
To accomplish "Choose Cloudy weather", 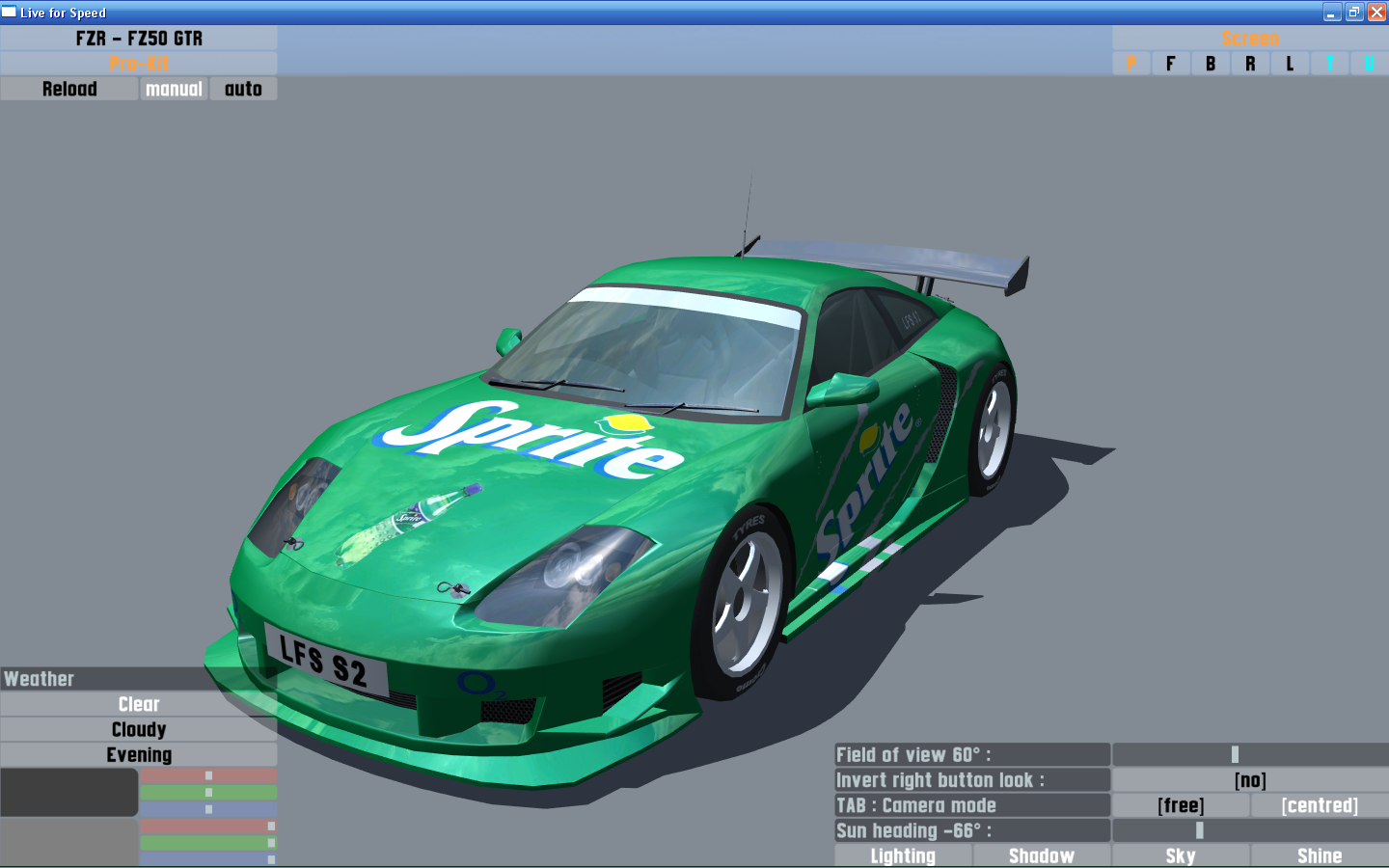I will click(139, 730).
